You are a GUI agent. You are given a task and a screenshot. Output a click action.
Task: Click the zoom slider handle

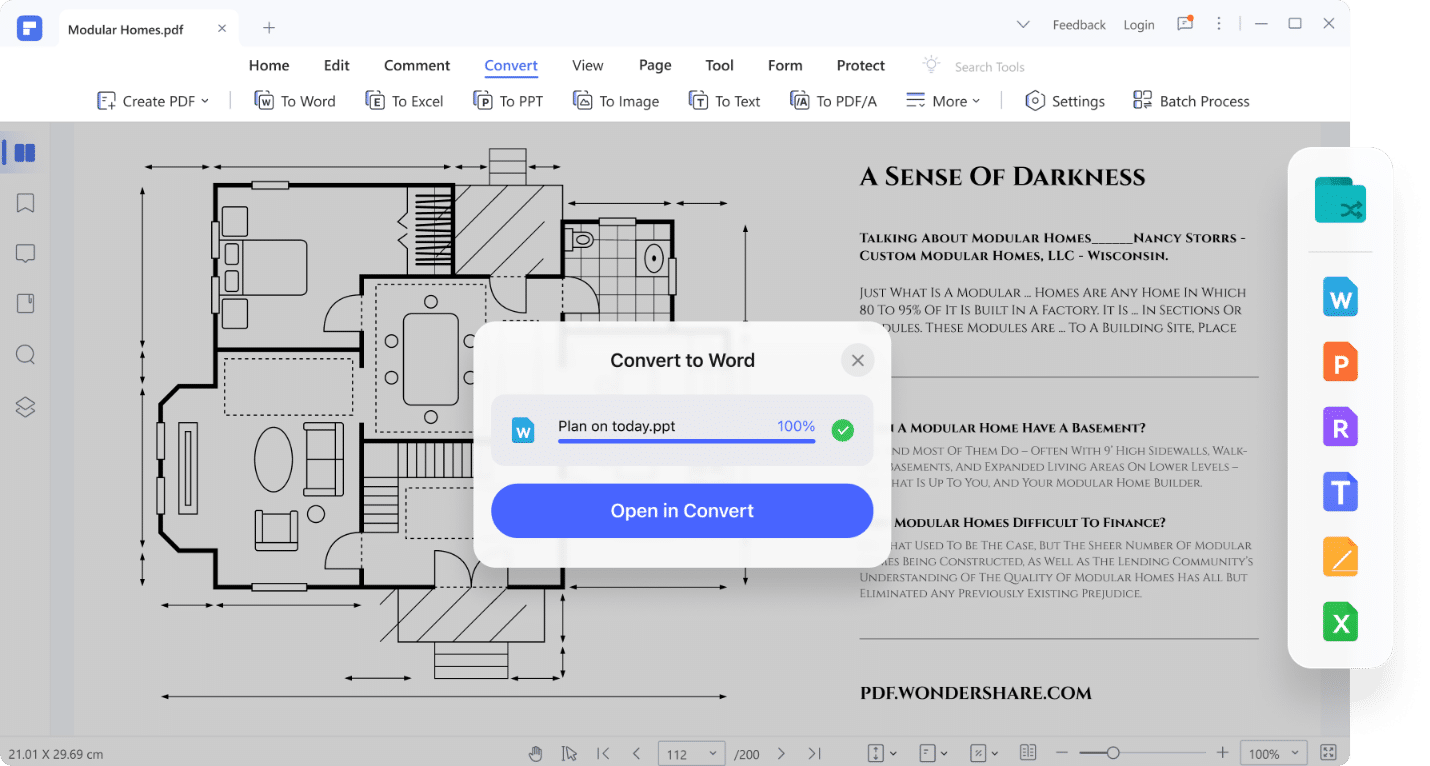pos(1112,753)
